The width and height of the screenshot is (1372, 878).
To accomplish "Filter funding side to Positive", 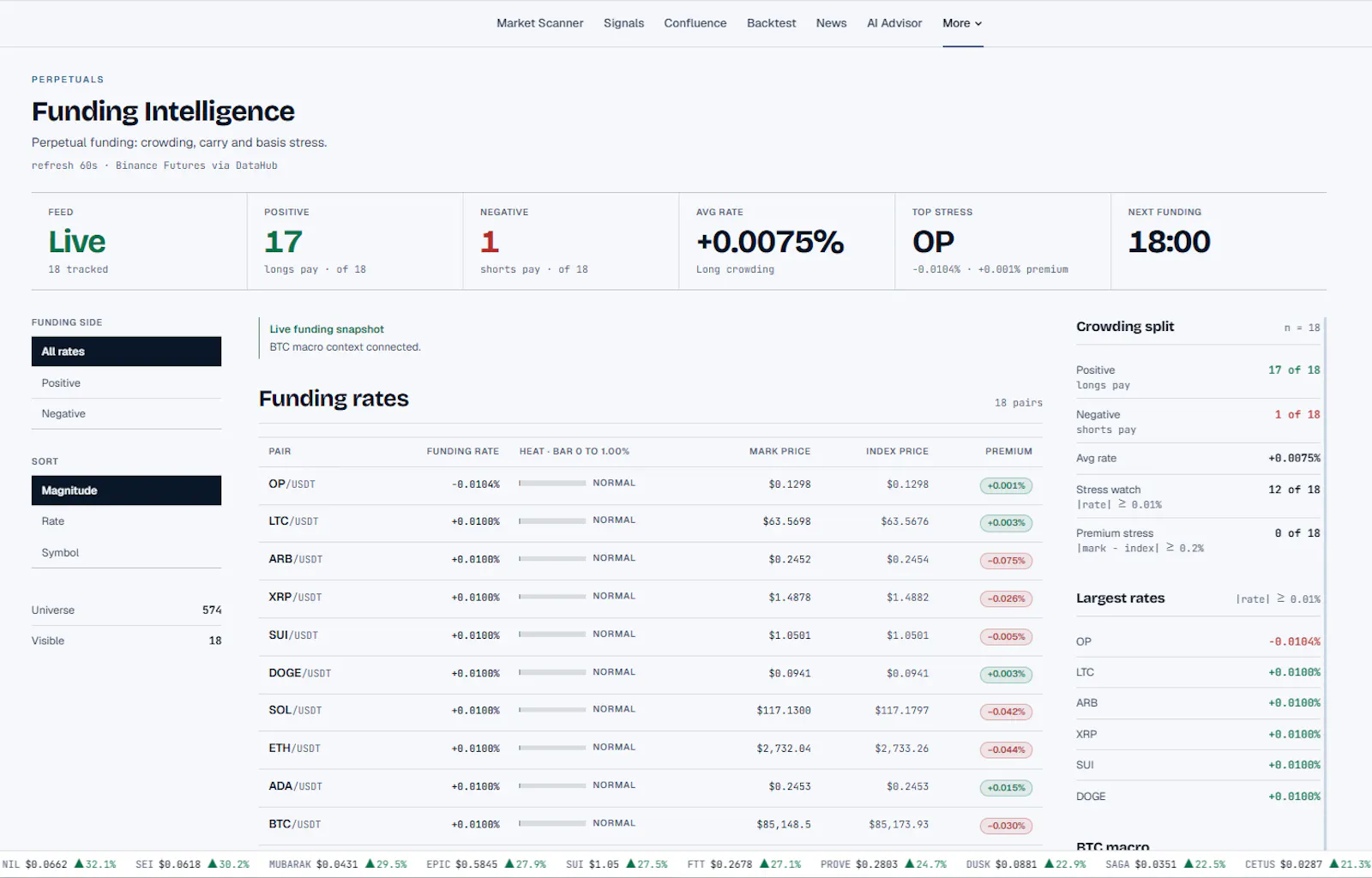I will click(126, 383).
